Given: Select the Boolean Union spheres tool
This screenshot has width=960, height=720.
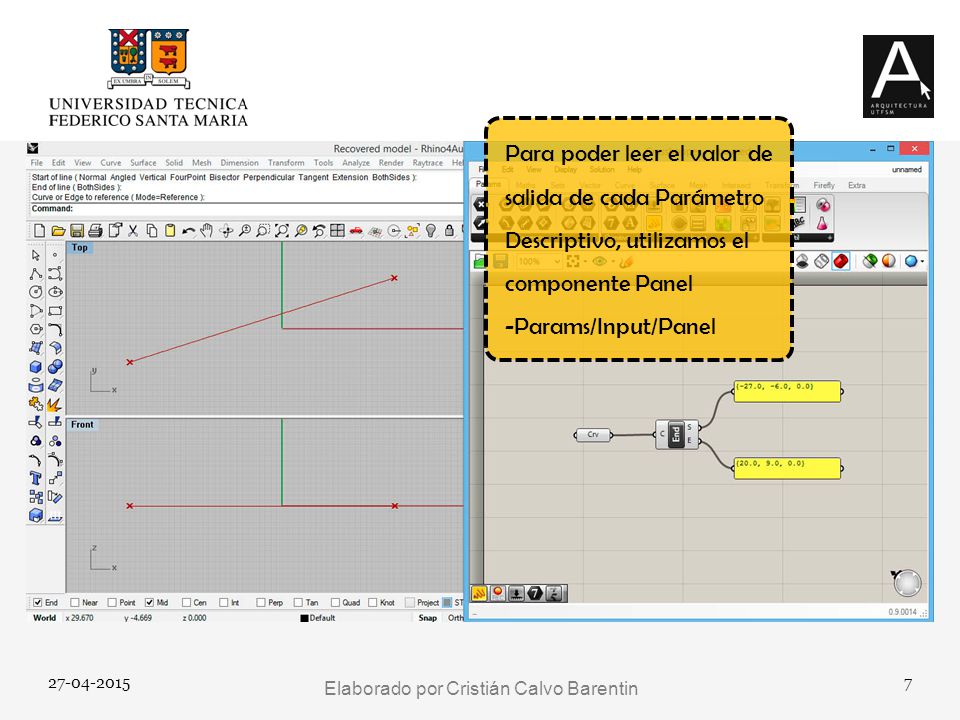Looking at the screenshot, I should 55,367.
